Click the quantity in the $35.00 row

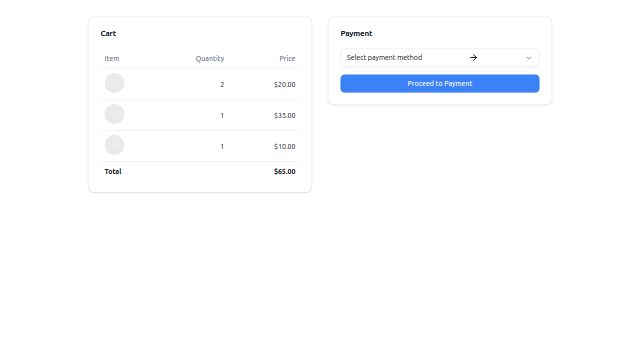pyautogui.click(x=222, y=116)
